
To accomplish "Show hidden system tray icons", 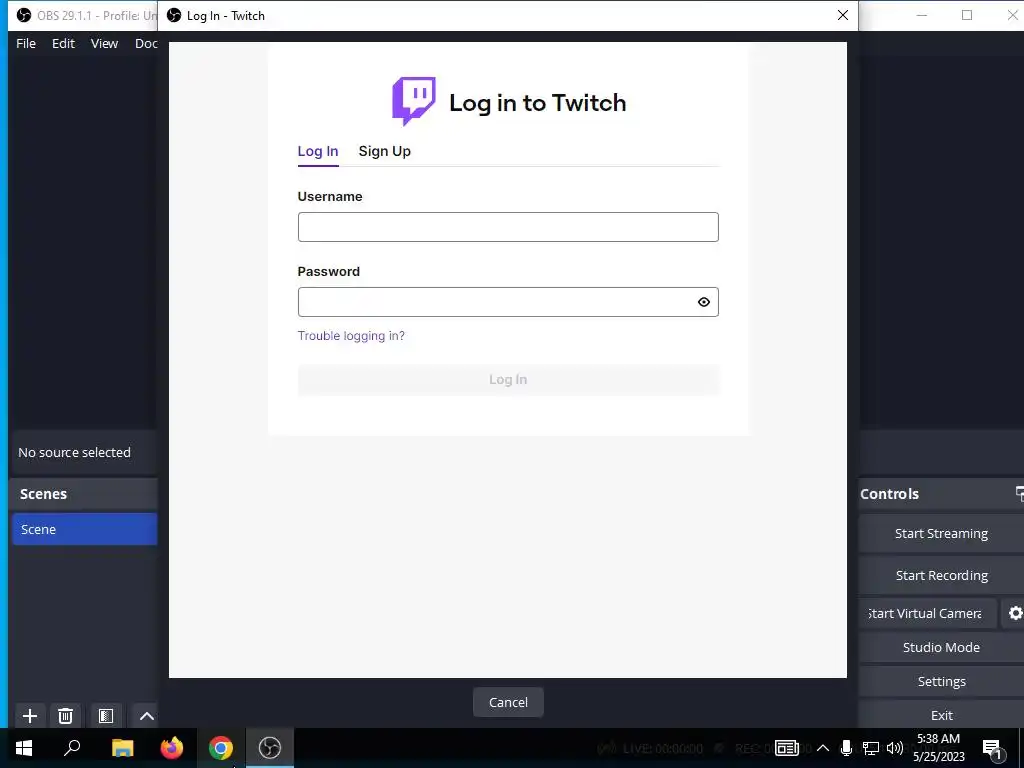I will click(823, 748).
